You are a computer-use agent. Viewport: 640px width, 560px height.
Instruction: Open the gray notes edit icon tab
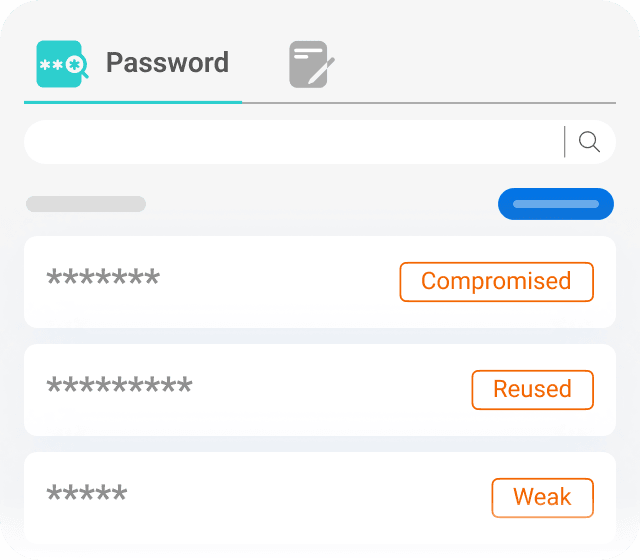pyautogui.click(x=311, y=64)
